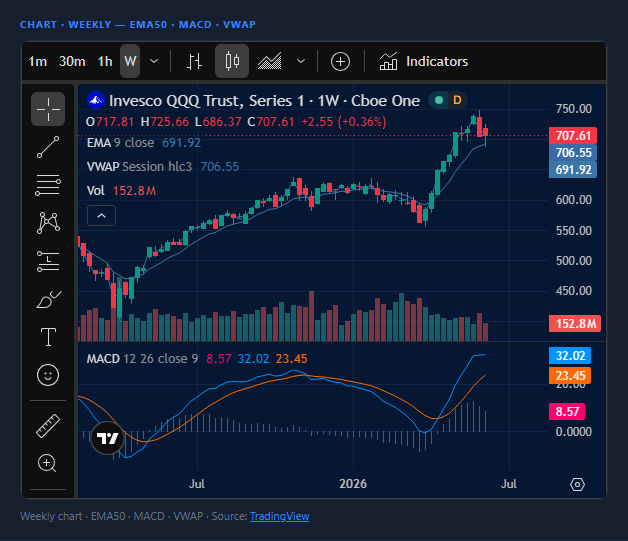Select the crosshair cursor tool

48,109
